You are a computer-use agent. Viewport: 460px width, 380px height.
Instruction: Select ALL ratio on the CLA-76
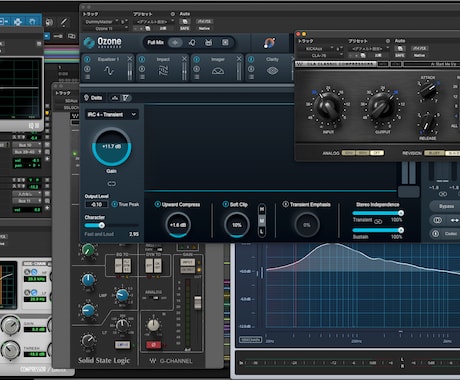pos(454,126)
